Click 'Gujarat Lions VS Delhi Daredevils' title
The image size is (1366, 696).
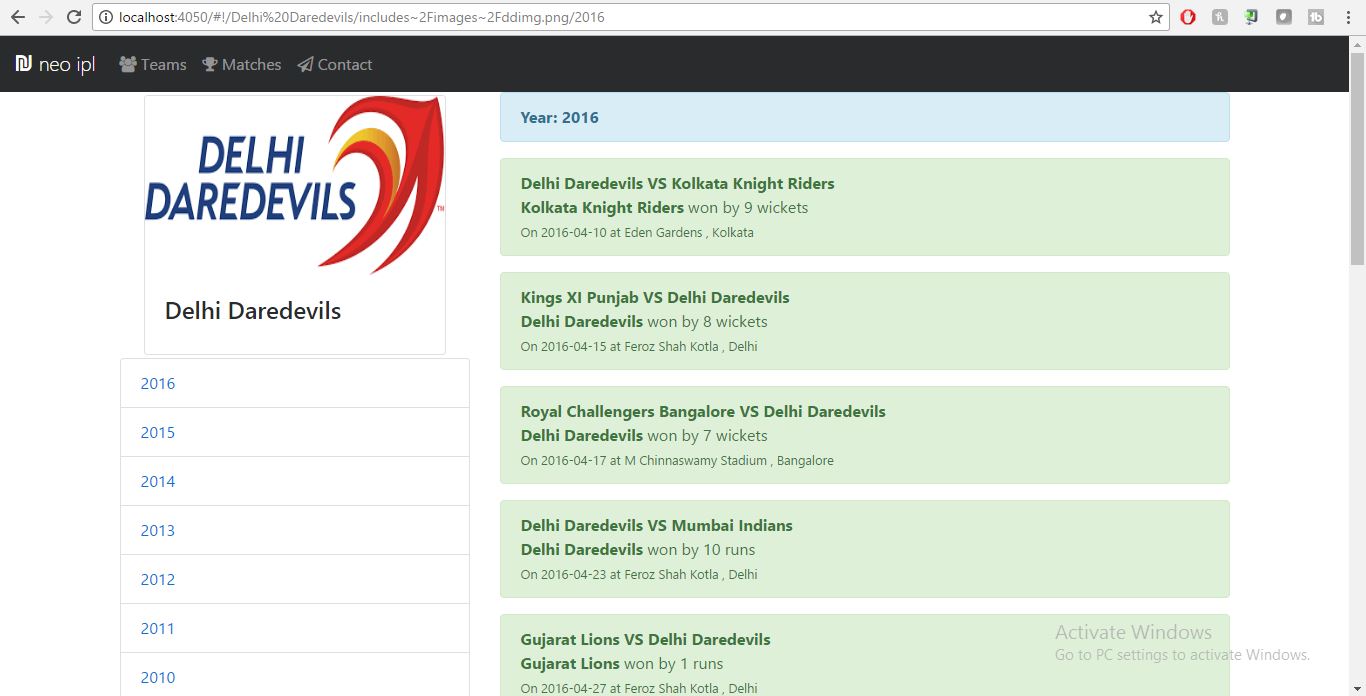click(646, 639)
